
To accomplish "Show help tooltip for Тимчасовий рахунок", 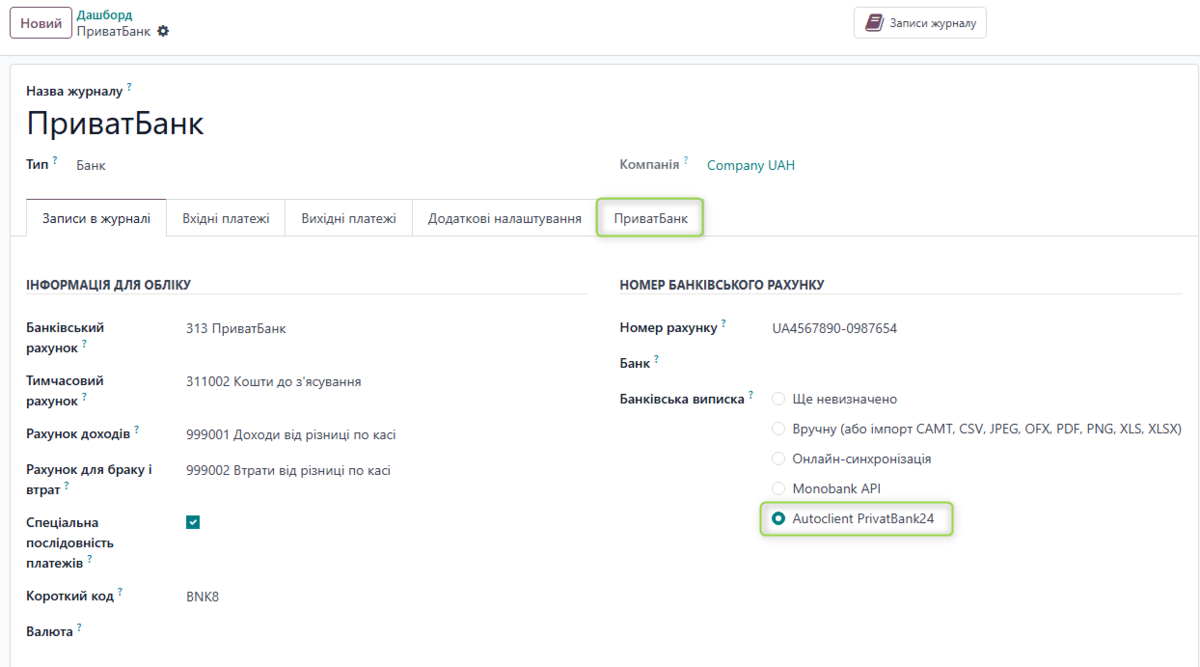I will 84,396.
